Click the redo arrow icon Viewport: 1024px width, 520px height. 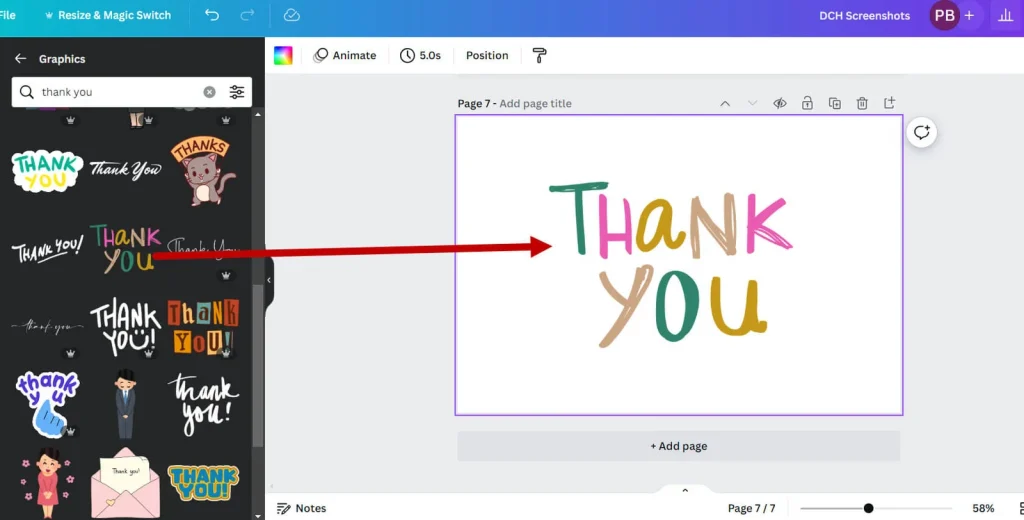point(247,15)
